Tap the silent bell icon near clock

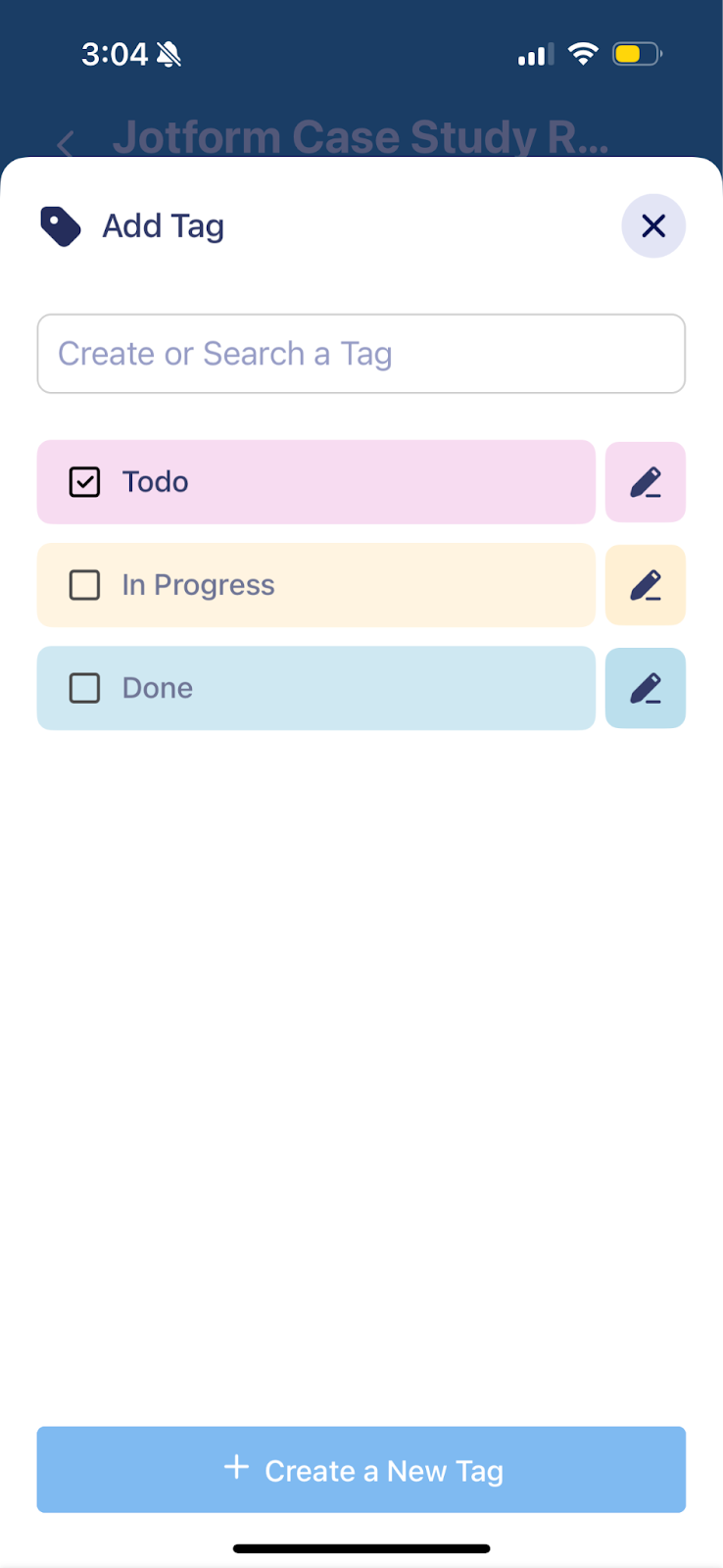tap(169, 54)
